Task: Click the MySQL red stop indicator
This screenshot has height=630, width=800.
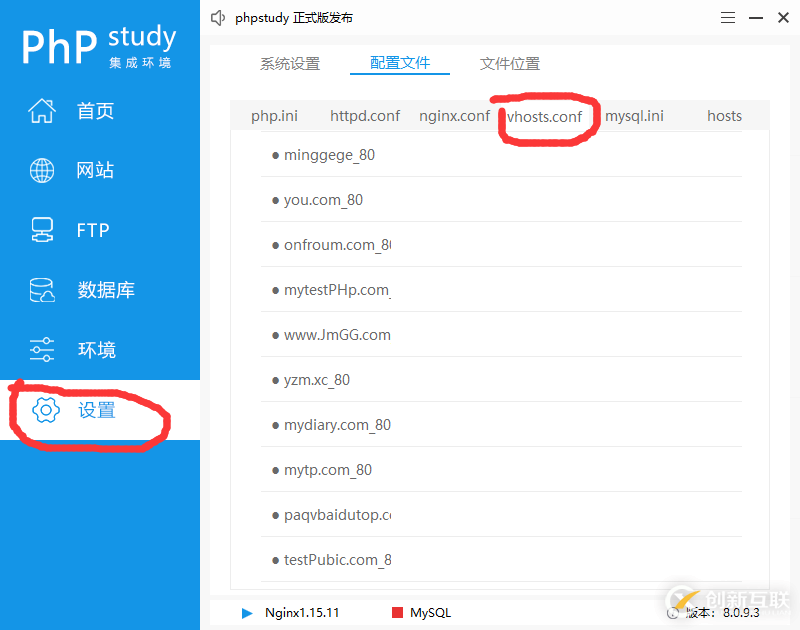Action: click(397, 613)
